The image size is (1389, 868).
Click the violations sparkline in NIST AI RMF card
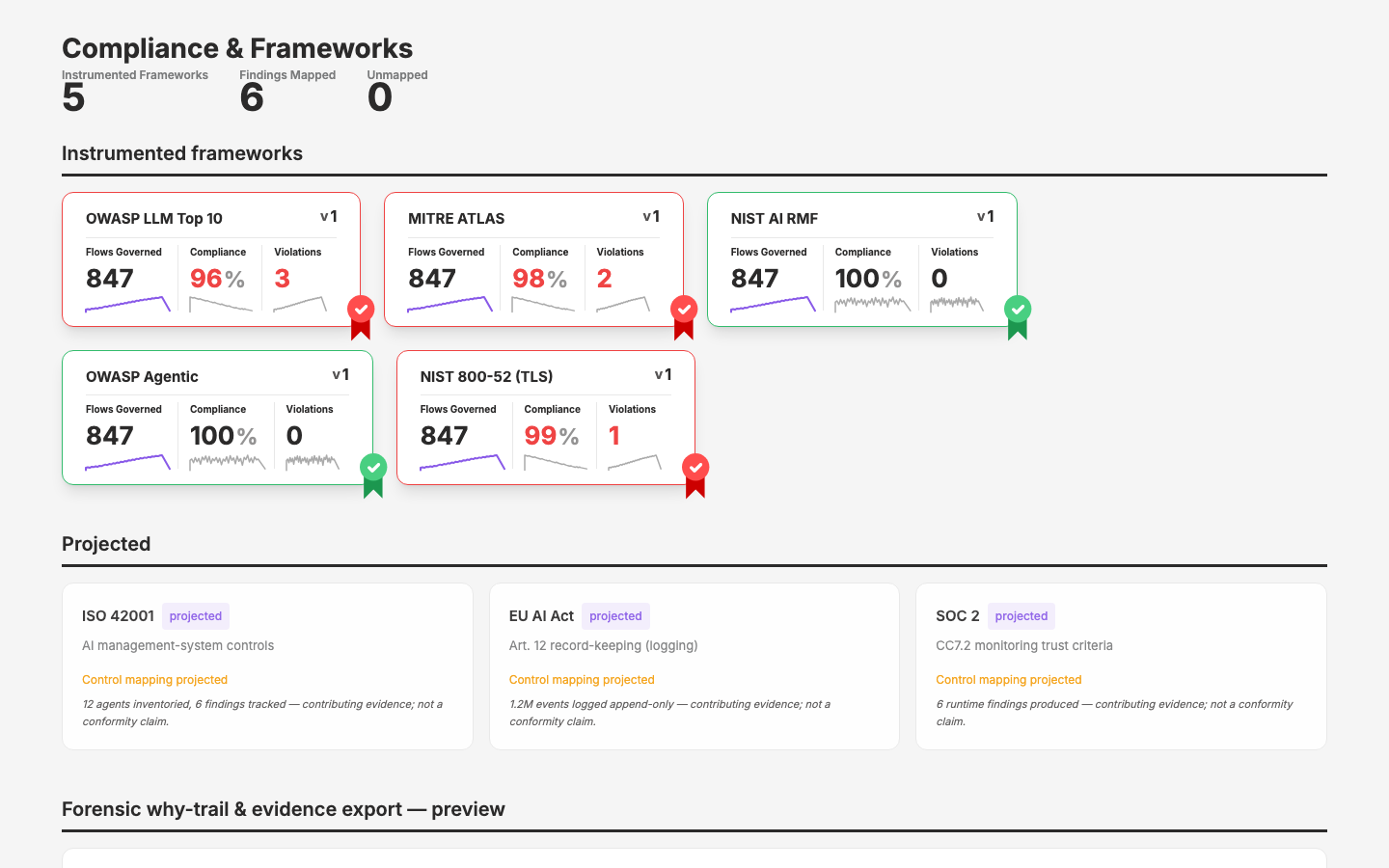click(x=957, y=305)
